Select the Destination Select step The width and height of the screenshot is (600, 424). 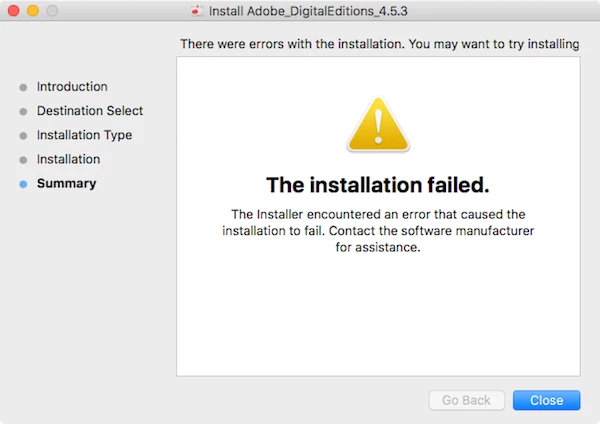(x=90, y=111)
